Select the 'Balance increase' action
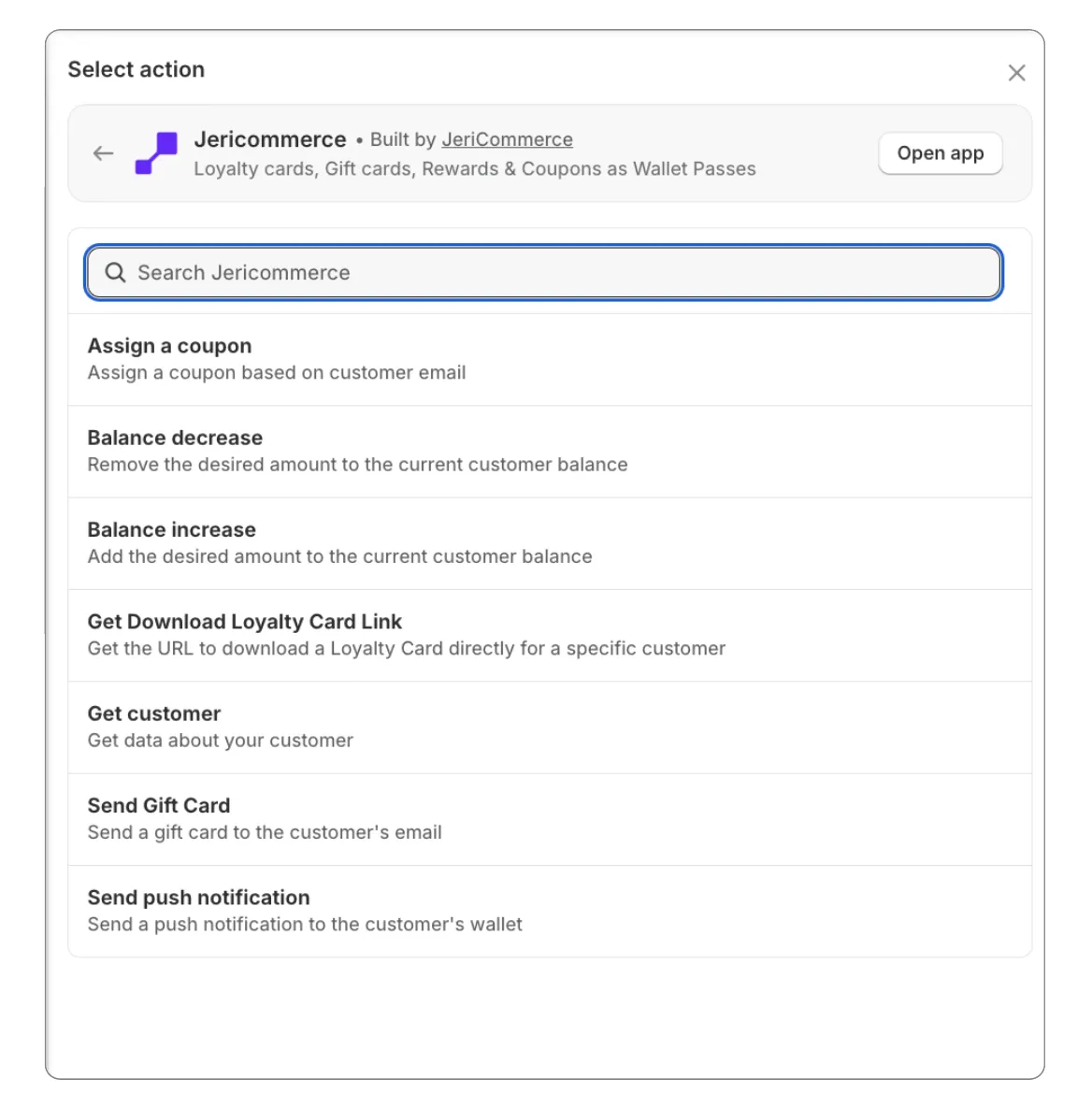 [x=171, y=529]
